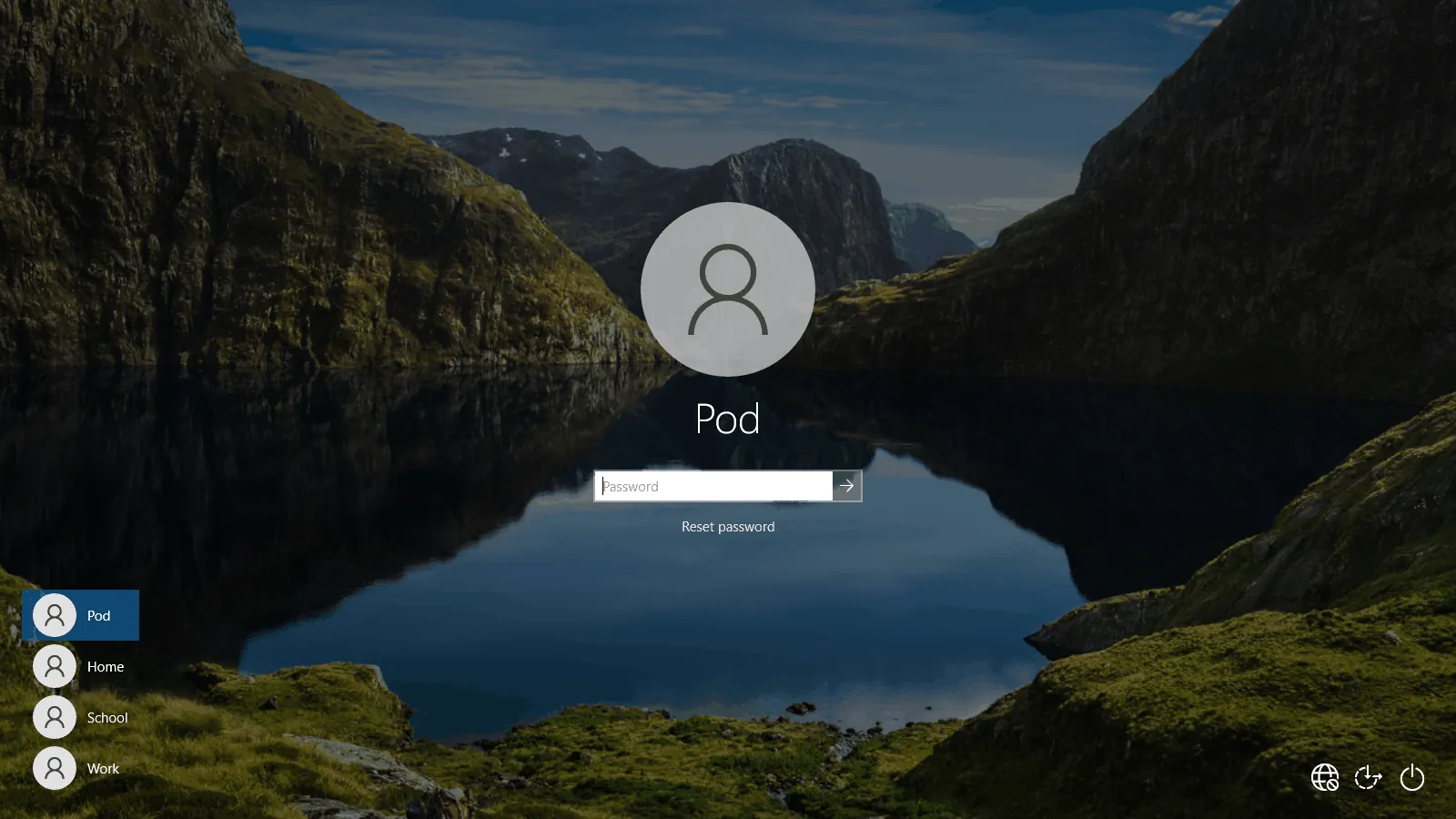Image resolution: width=1456 pixels, height=819 pixels.
Task: Click the lake in the wallpaper background
Action: [x=637, y=619]
